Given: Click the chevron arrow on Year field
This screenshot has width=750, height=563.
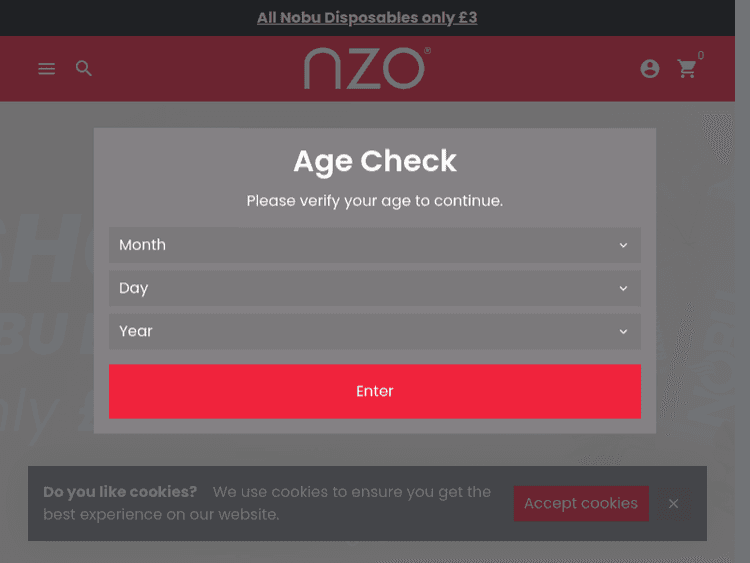Looking at the screenshot, I should 623,331.
